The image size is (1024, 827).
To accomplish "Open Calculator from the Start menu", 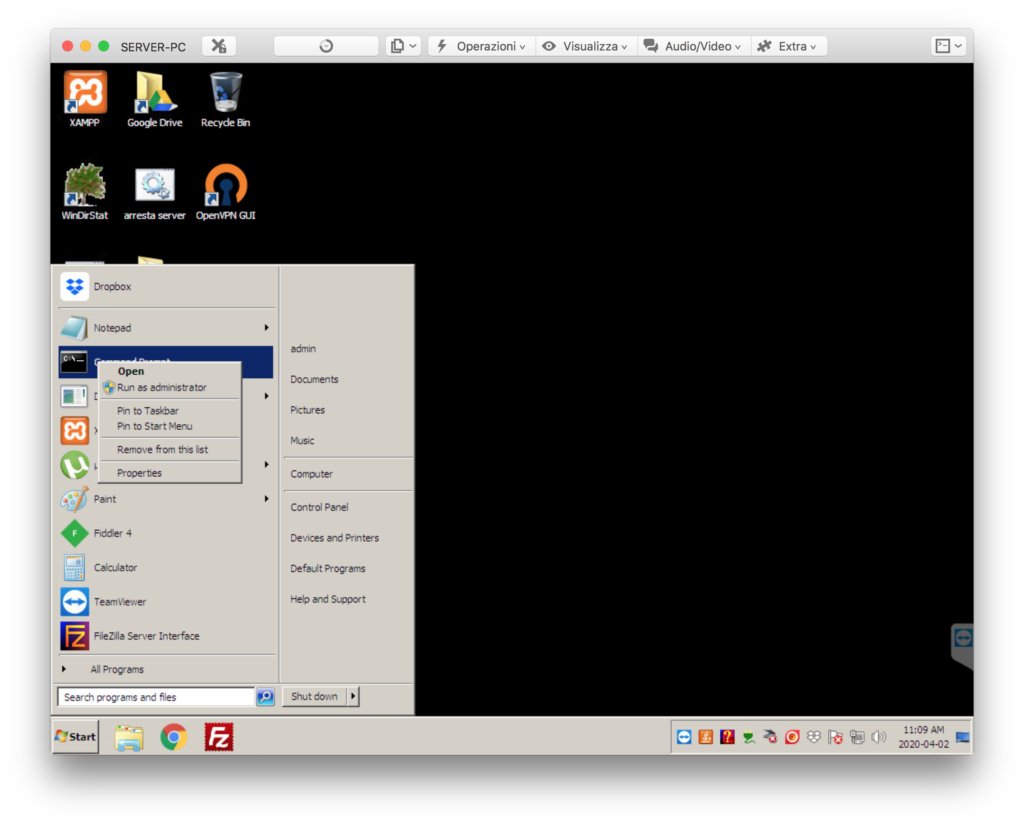I will coord(166,568).
